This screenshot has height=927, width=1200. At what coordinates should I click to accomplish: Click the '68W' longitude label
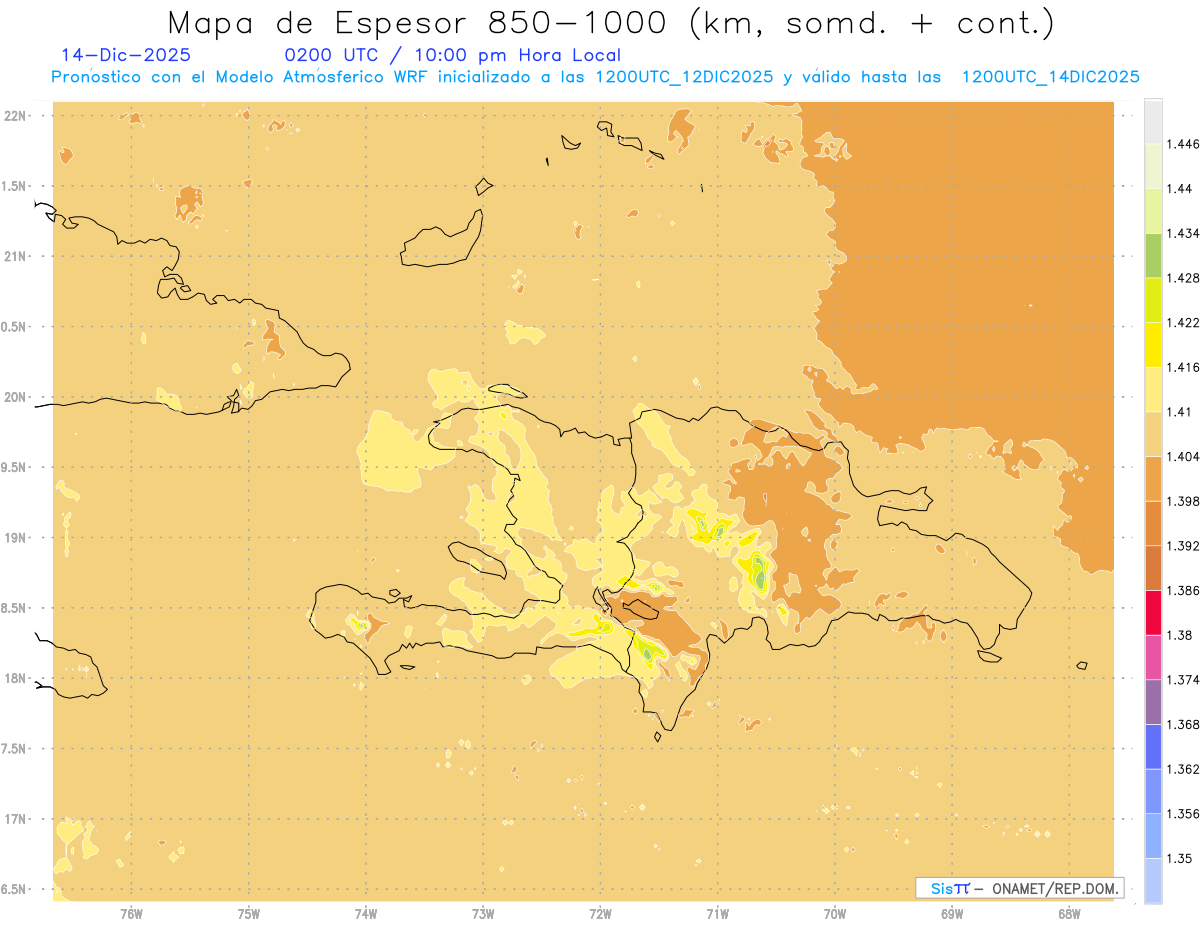tap(1069, 914)
